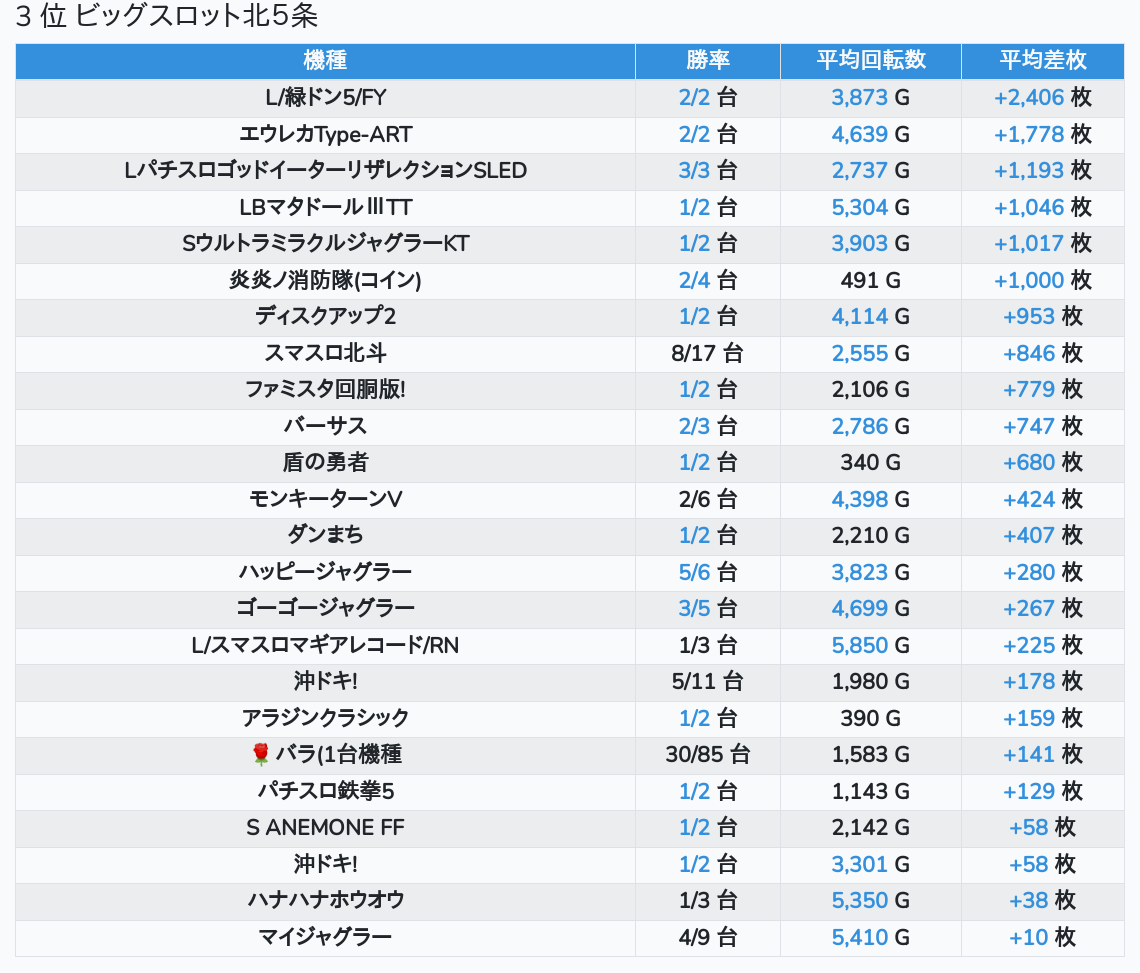Select machine name ゴーゴージャグラー
The height and width of the screenshot is (973, 1140).
[x=325, y=609]
